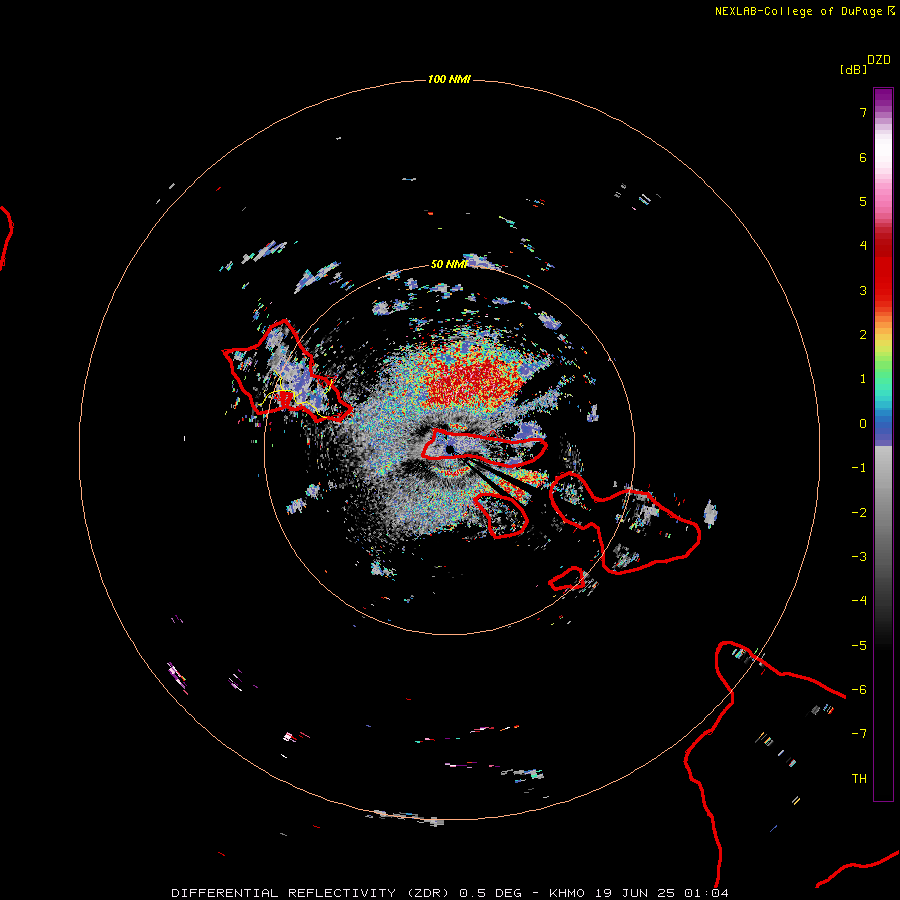This screenshot has height=900, width=900.
Task: Click the 50 NMI range ring label
Action: [x=449, y=264]
